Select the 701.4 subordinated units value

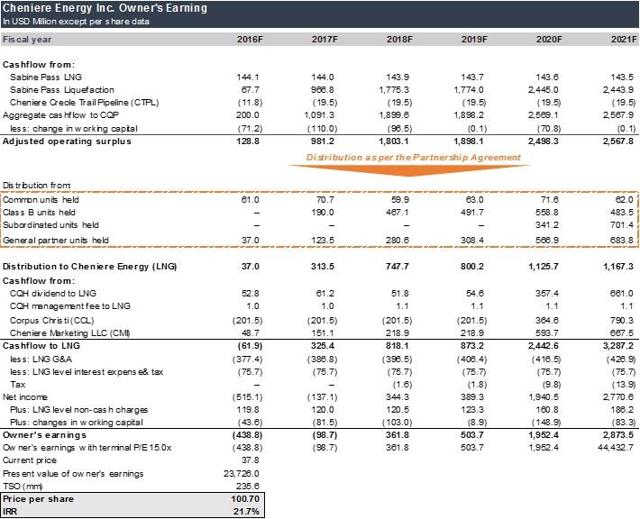622,225
